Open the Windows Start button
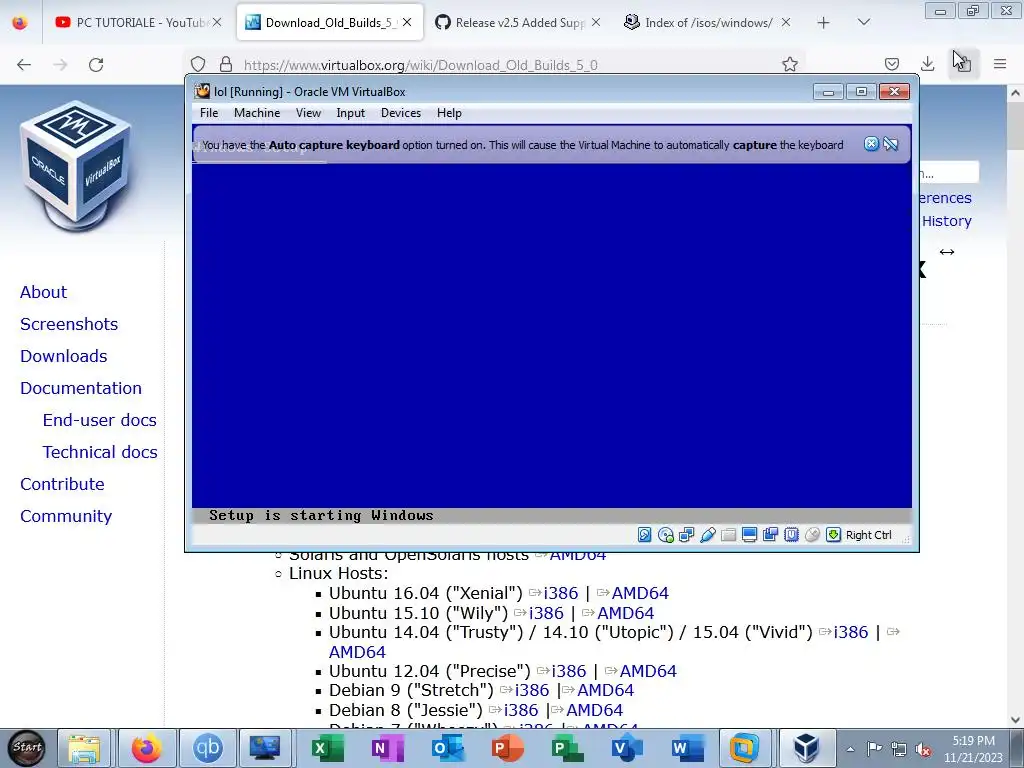 click(x=27, y=748)
